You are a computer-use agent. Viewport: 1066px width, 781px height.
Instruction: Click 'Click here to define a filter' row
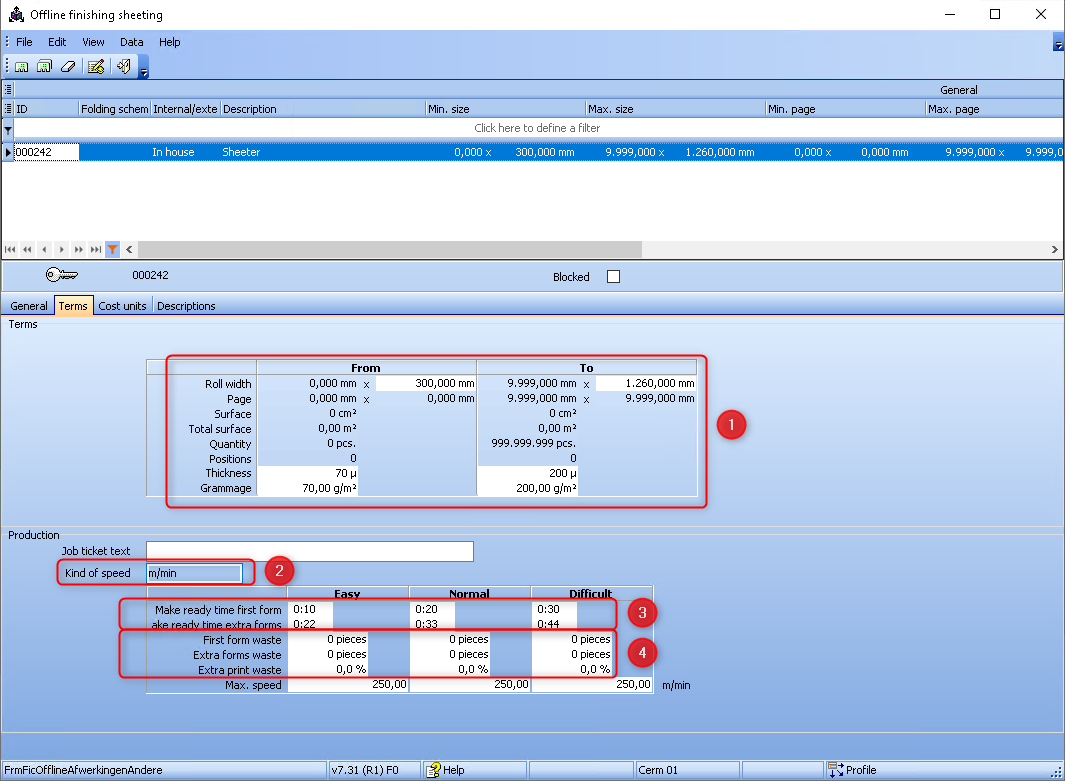pyautogui.click(x=537, y=128)
